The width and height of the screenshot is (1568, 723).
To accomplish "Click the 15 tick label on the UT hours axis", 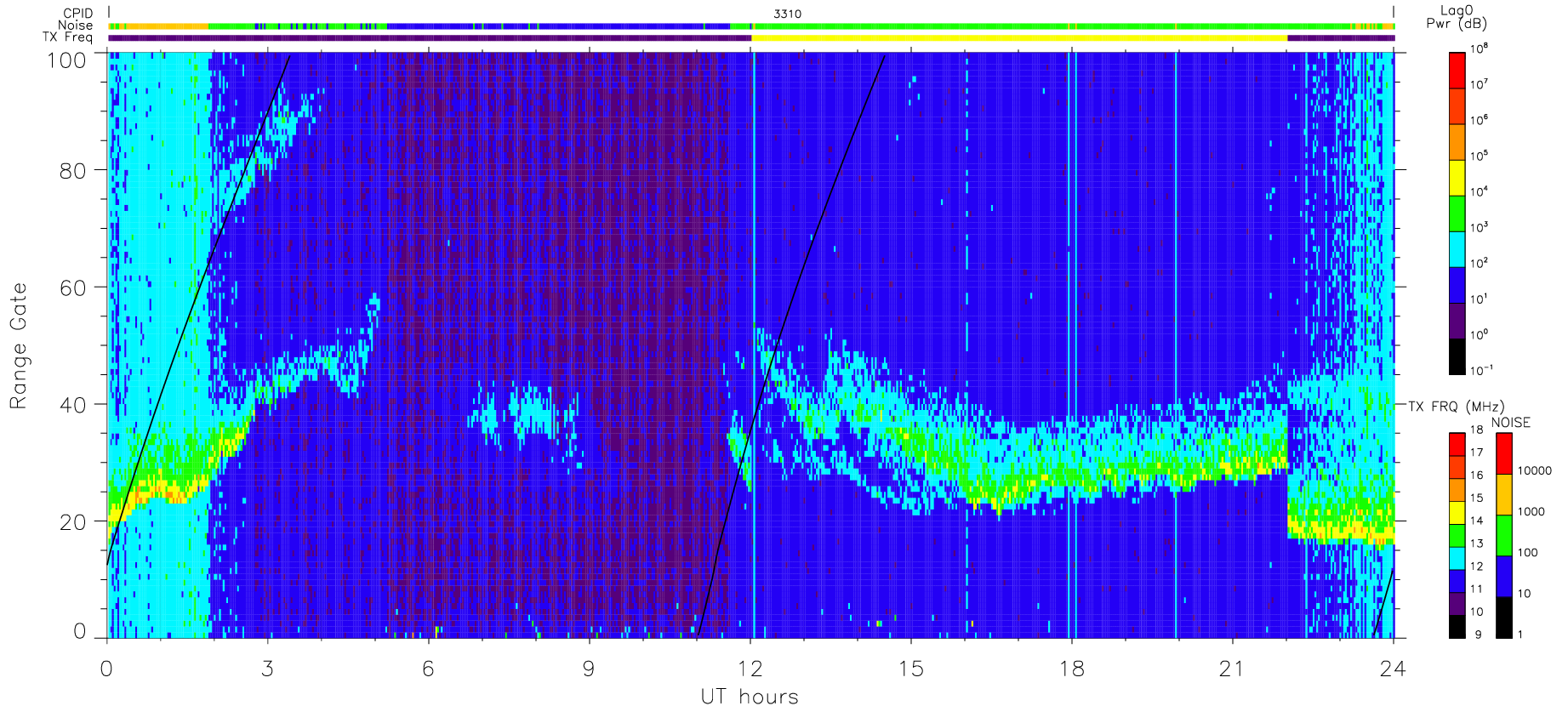I will (x=910, y=669).
